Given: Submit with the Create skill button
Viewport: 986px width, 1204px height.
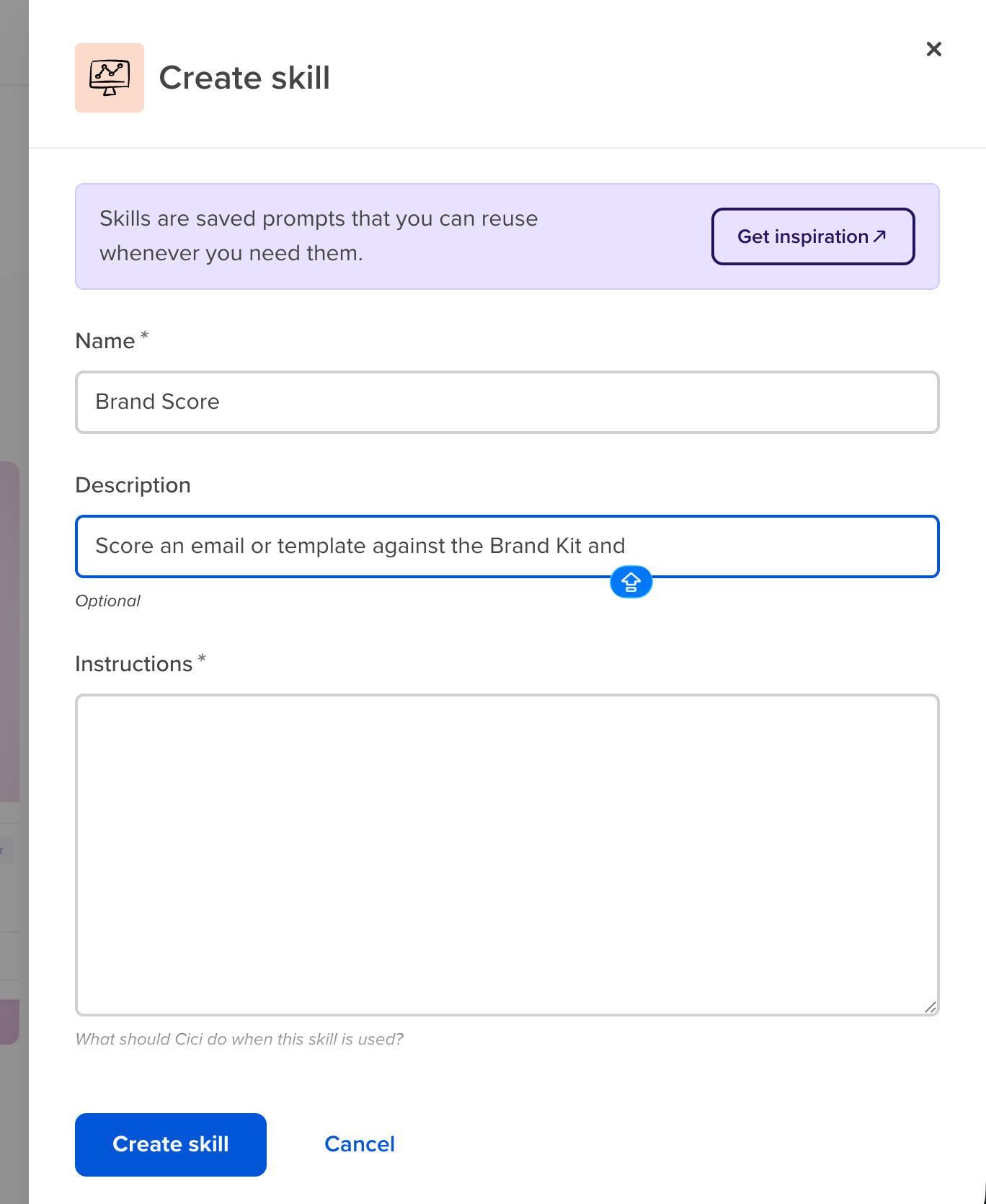Looking at the screenshot, I should tap(171, 1145).
